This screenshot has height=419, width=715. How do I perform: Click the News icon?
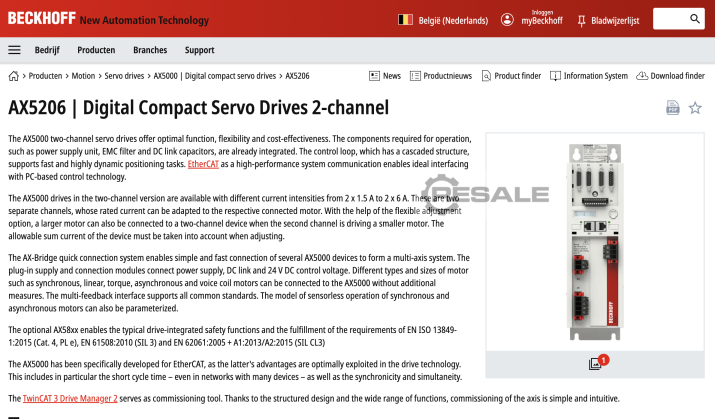[374, 76]
